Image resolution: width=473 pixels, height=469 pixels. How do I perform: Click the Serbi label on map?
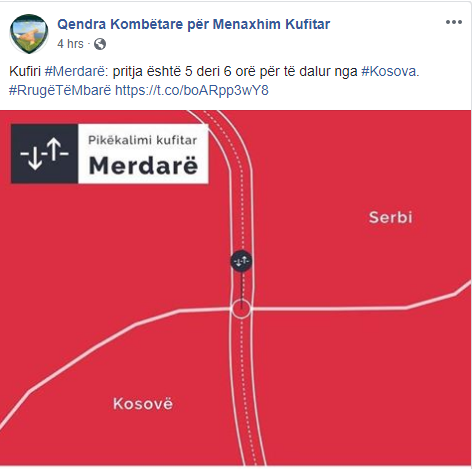pos(391,217)
